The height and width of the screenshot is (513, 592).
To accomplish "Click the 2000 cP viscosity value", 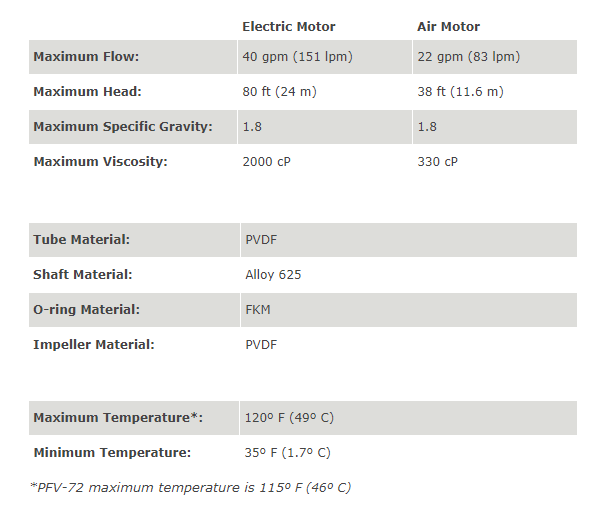I will pos(267,162).
